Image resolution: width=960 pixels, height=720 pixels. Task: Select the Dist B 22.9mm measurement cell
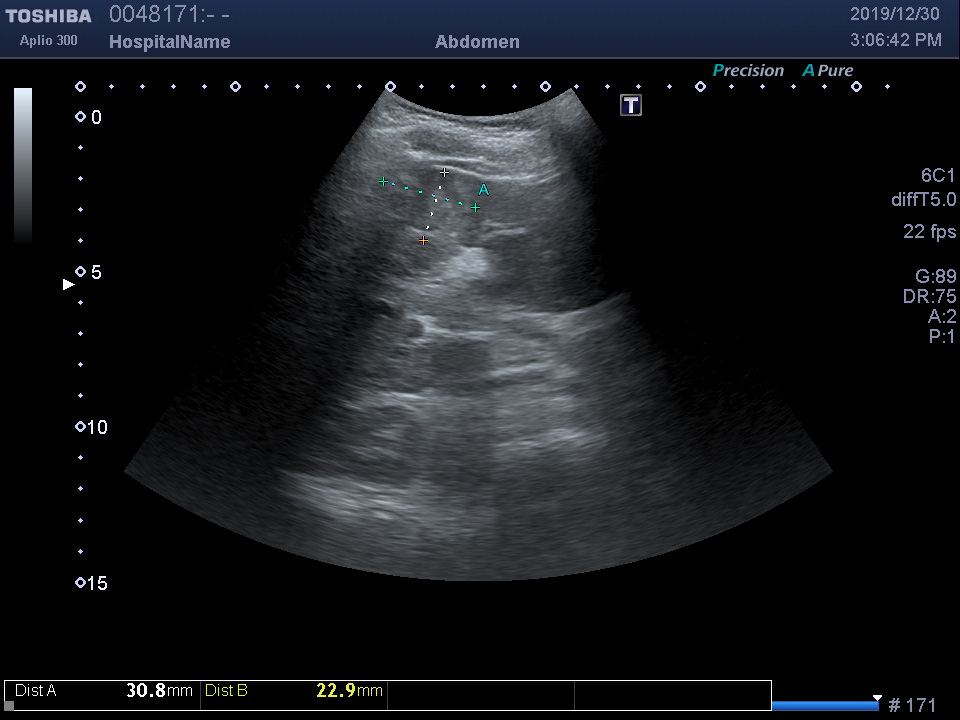coord(294,691)
